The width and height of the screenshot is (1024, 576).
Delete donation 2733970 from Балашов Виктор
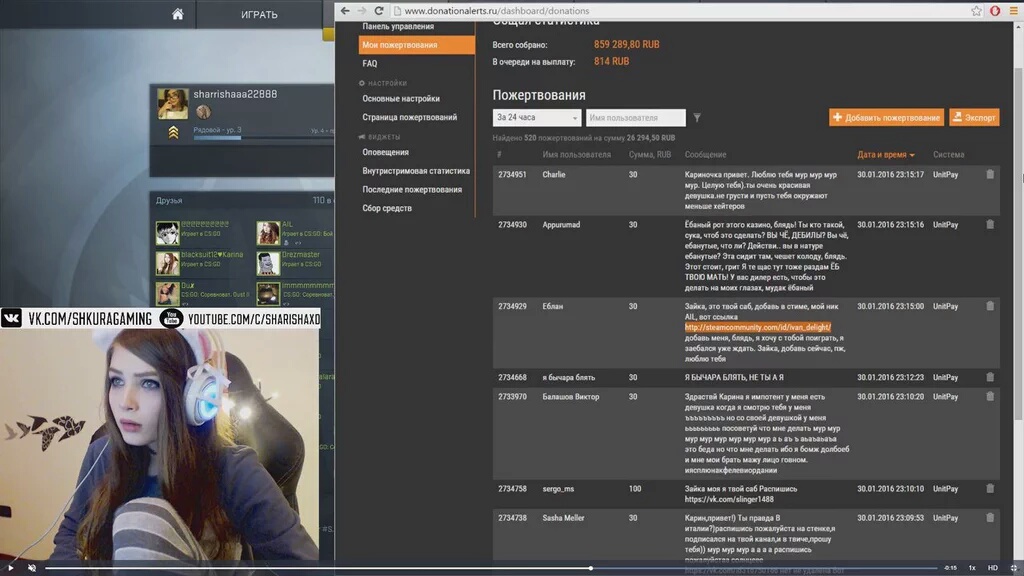pos(990,396)
